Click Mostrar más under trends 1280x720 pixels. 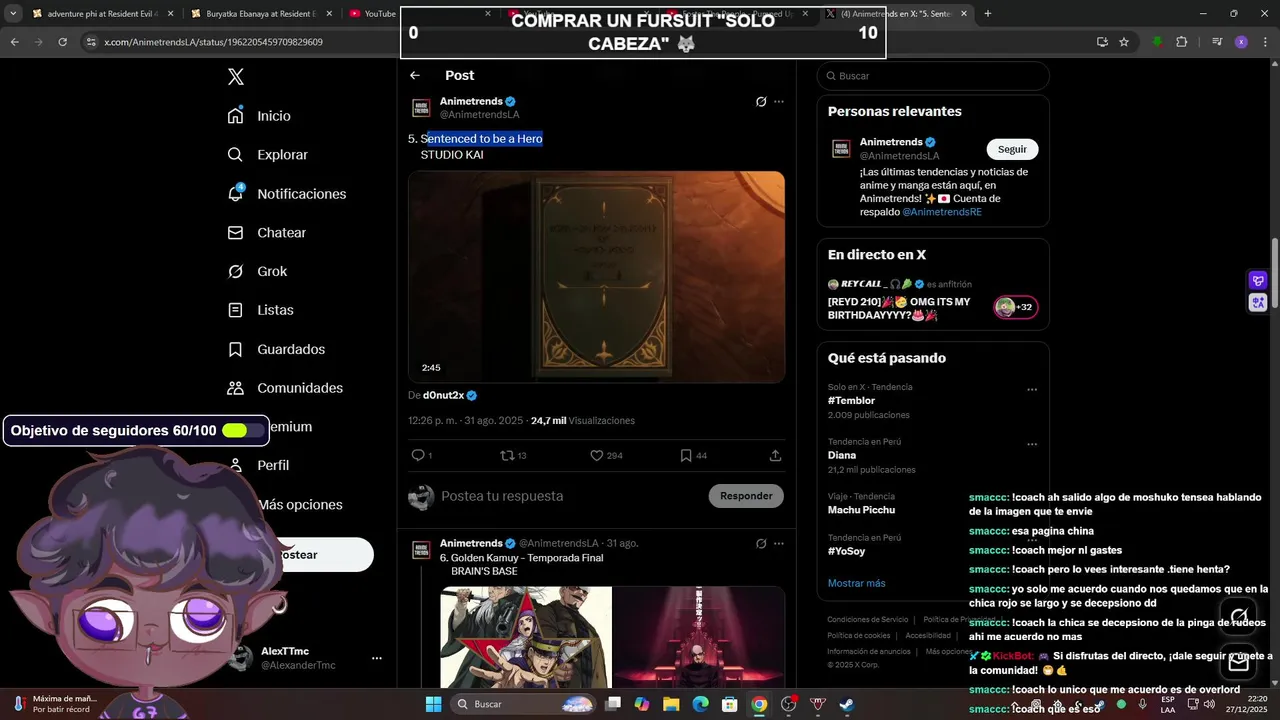[x=856, y=583]
